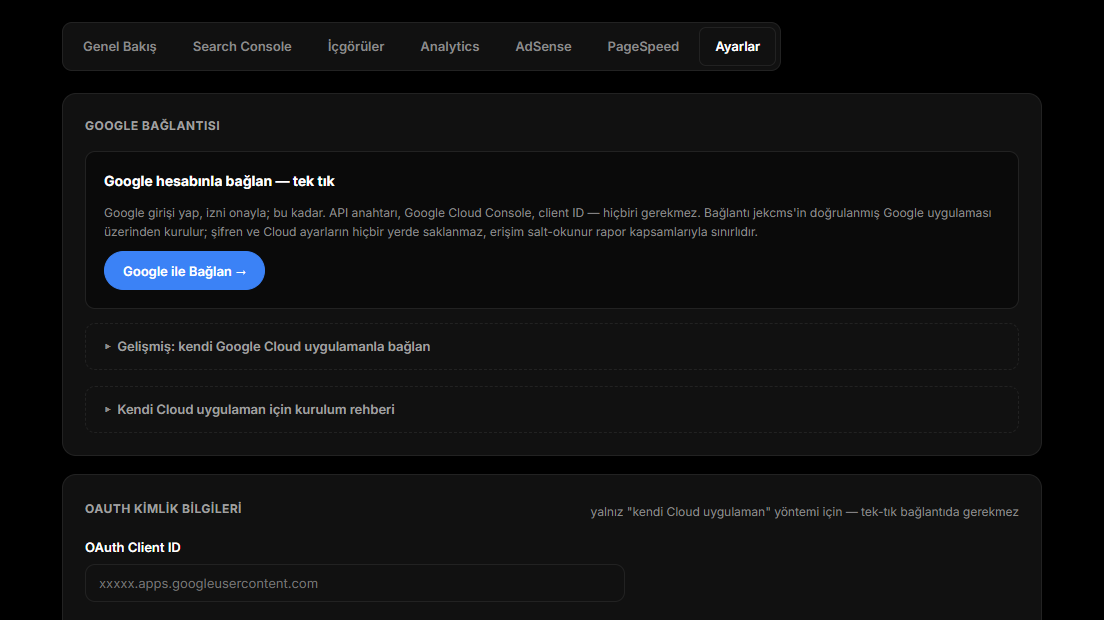Click the OAuth Client ID label

click(x=132, y=548)
